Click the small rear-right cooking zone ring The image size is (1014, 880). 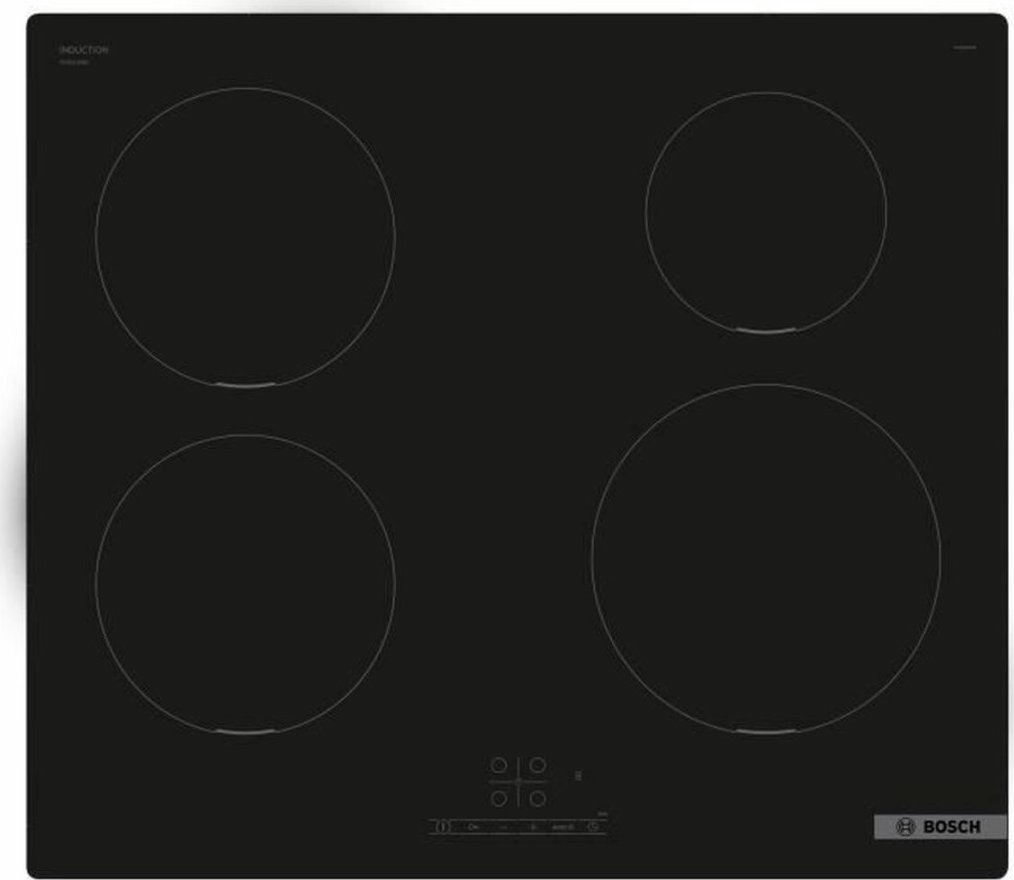tap(766, 212)
